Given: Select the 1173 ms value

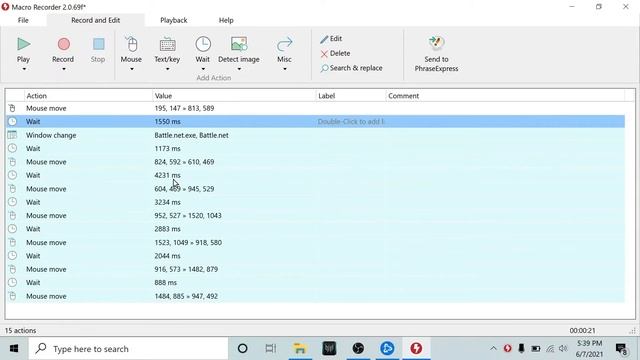Looking at the screenshot, I should (167, 149).
